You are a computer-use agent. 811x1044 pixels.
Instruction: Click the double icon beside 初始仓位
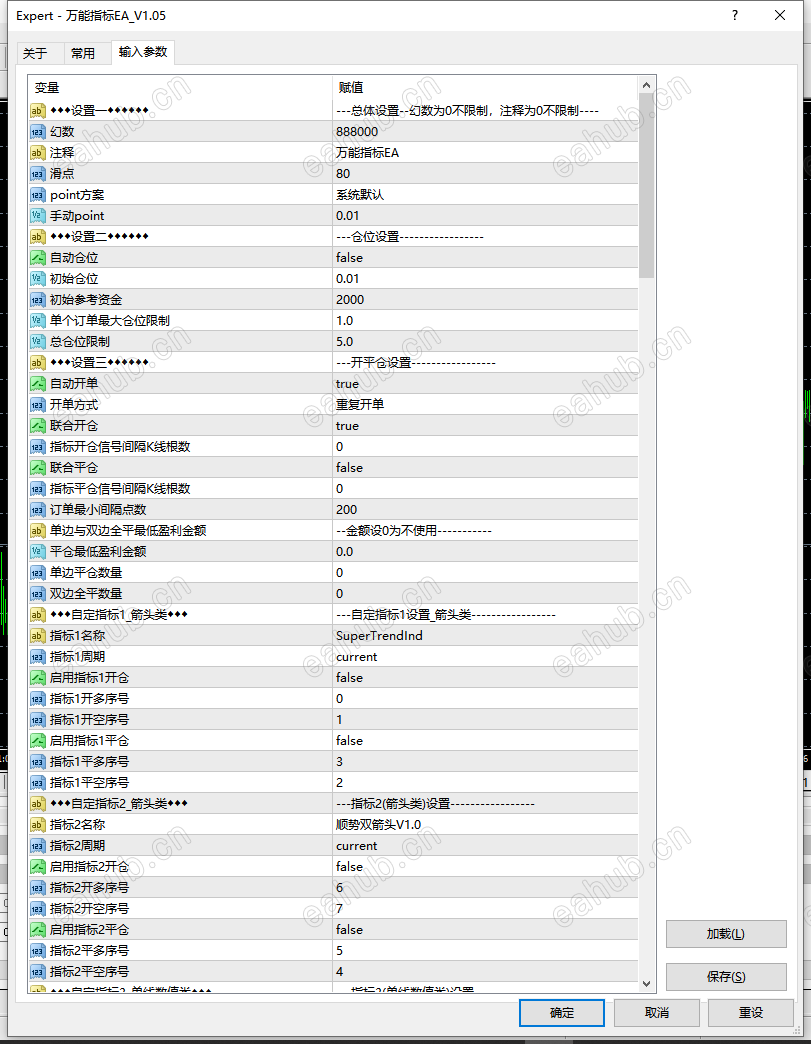click(37, 279)
